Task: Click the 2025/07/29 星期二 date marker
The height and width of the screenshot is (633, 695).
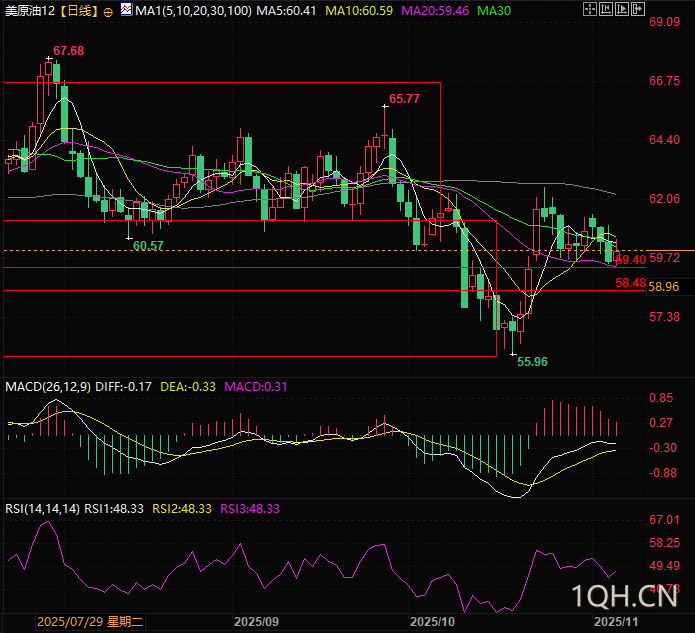Action: point(90,621)
